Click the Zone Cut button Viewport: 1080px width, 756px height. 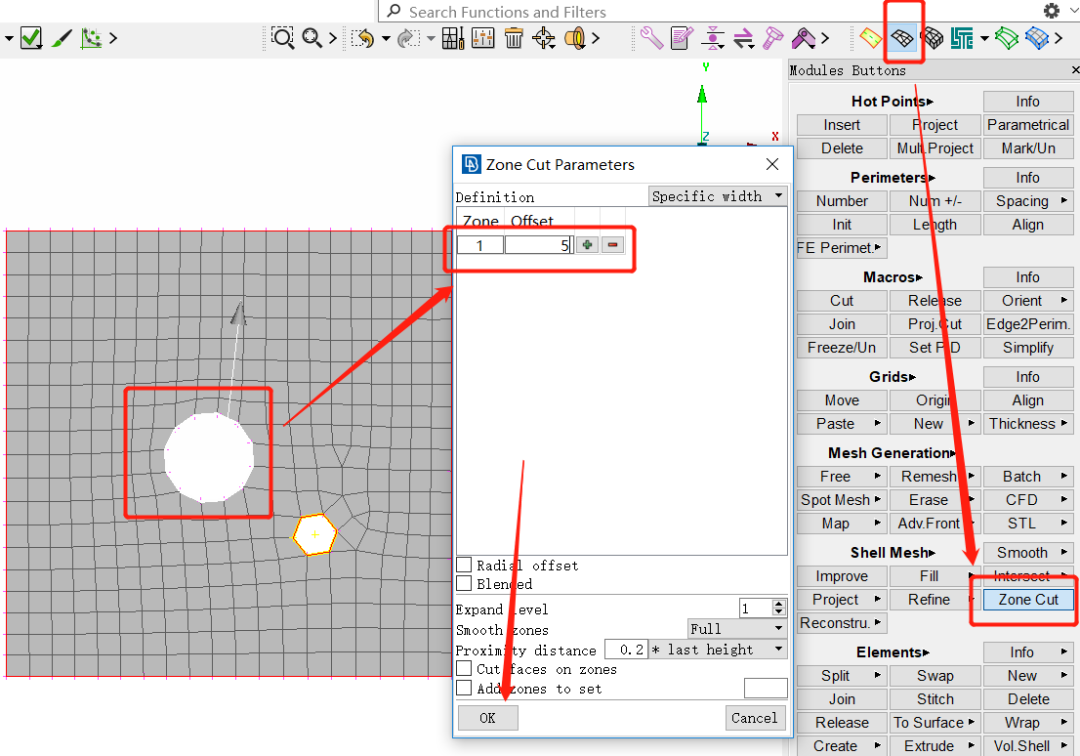coord(1028,600)
